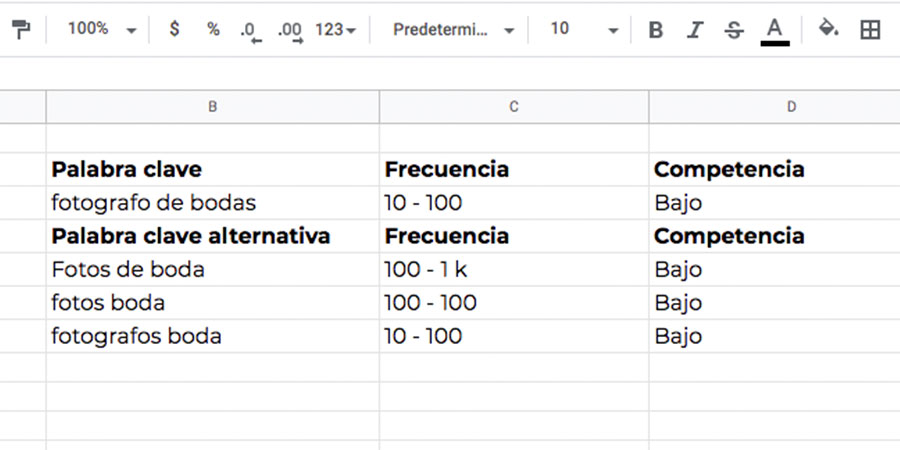Click the paint format roller icon
The width and height of the screenshot is (900, 450).
pyautogui.click(x=21, y=29)
